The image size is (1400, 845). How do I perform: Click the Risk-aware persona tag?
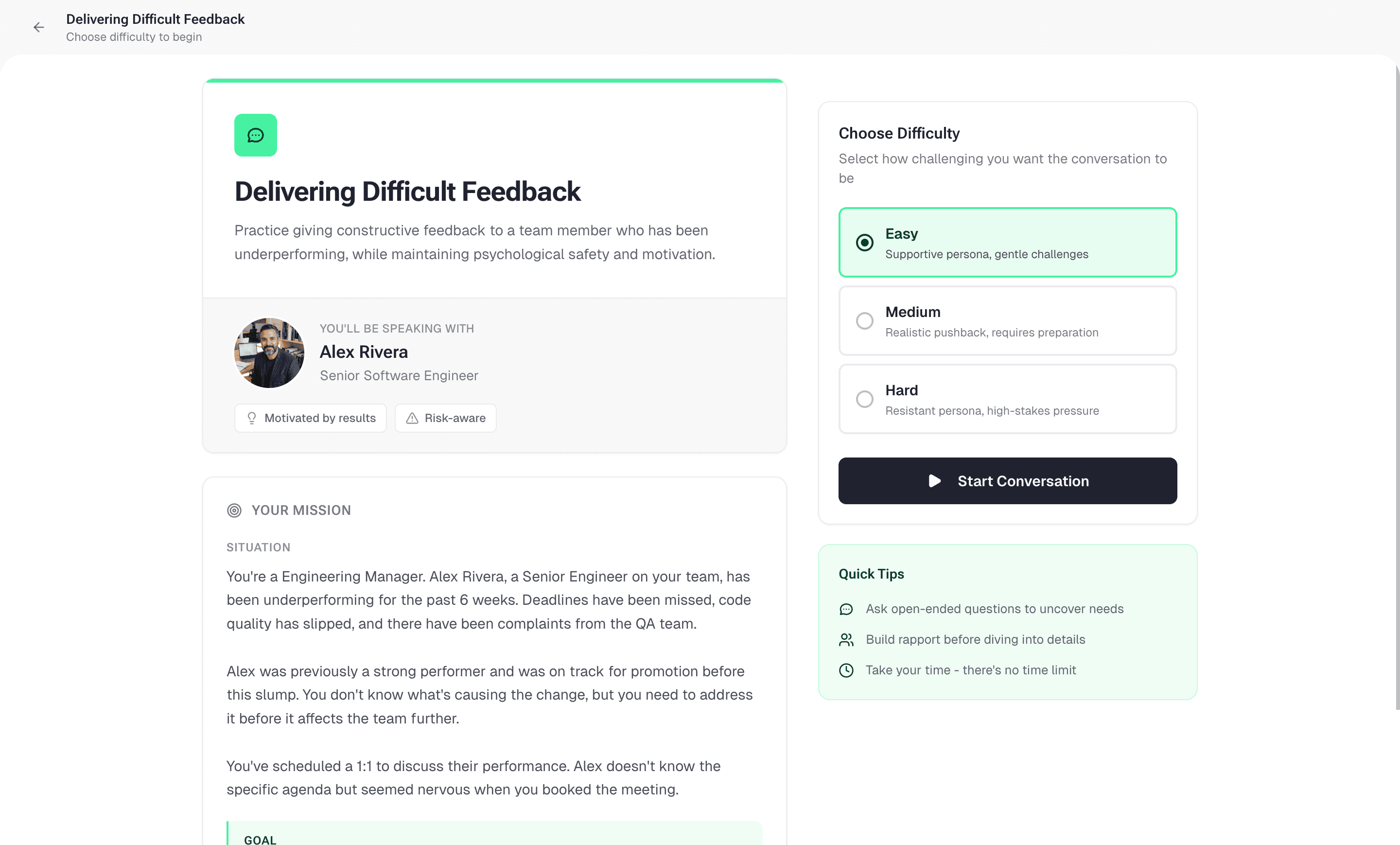(445, 418)
